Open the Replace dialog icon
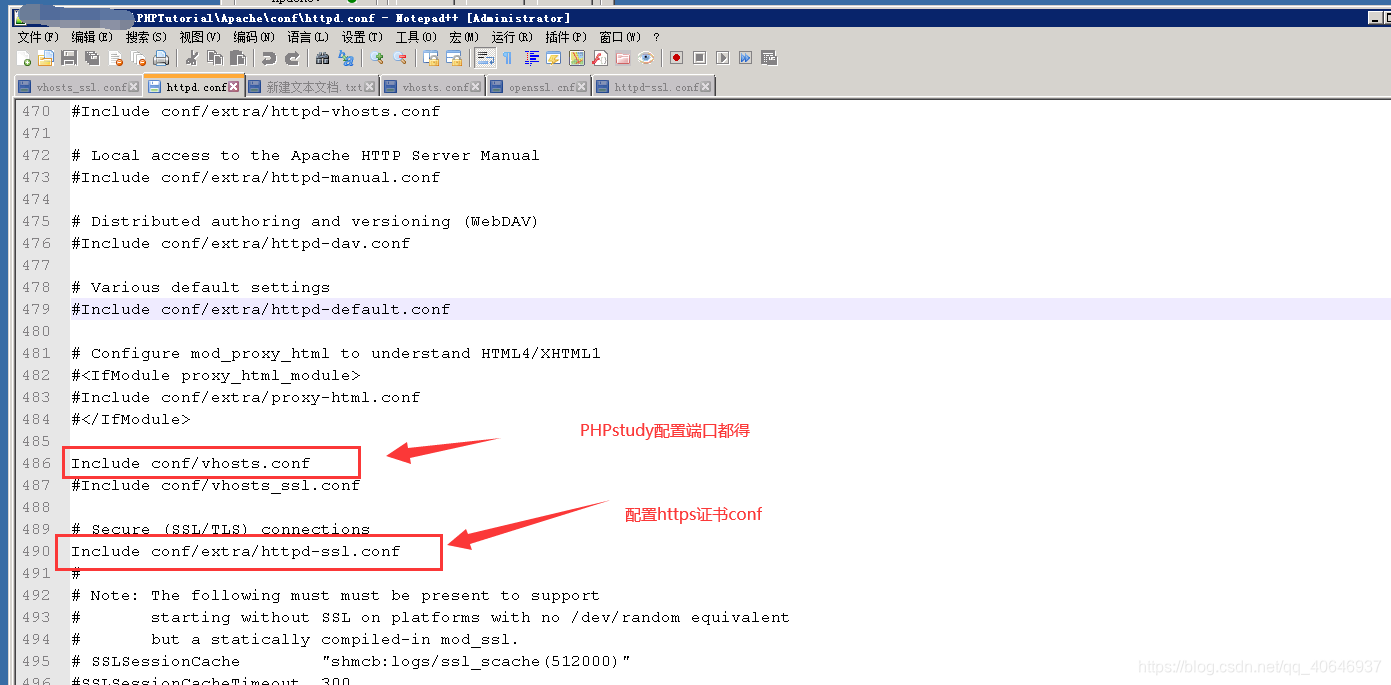The image size is (1391, 685). coord(346,58)
